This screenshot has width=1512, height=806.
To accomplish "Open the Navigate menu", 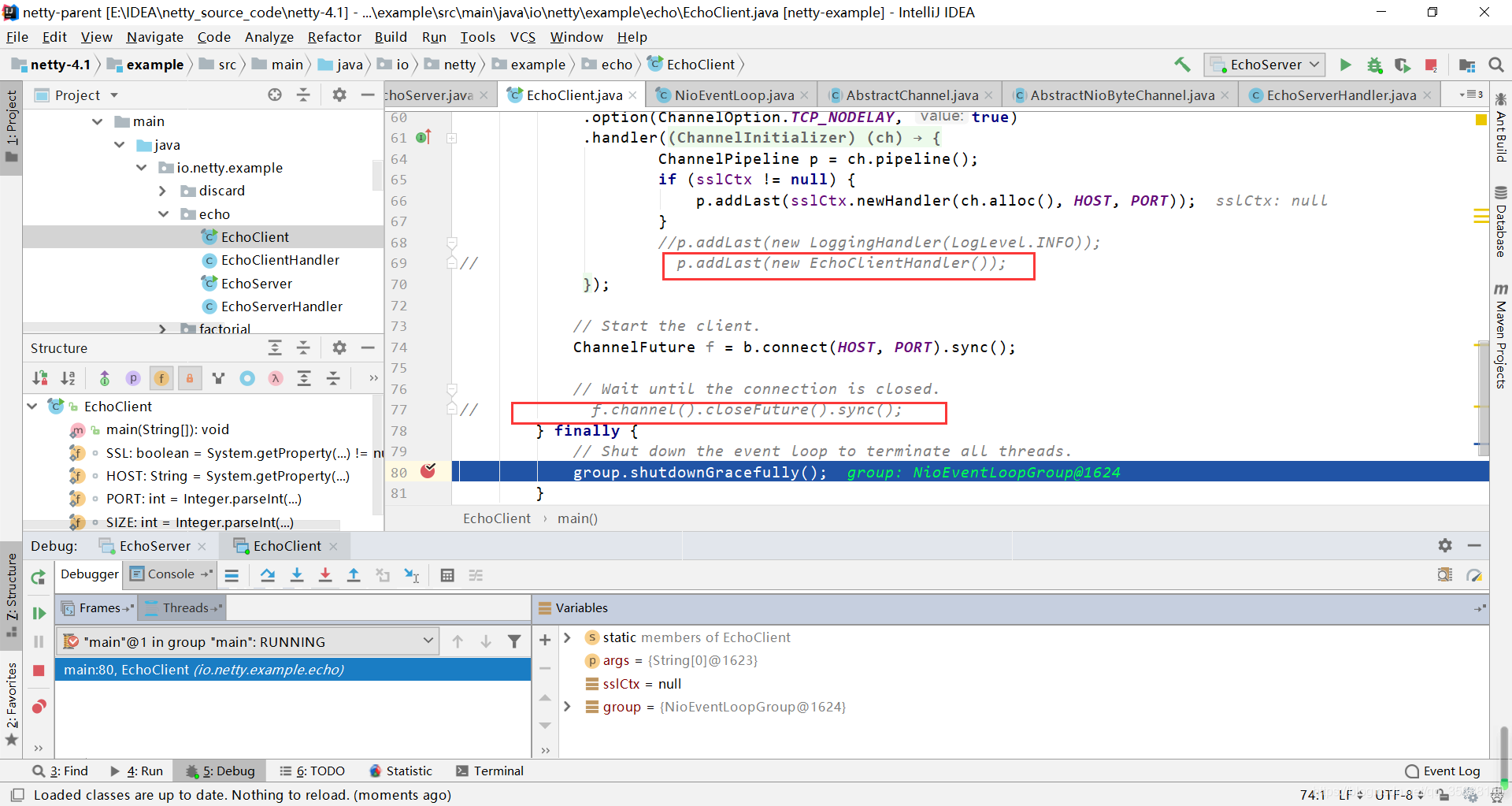I will (x=154, y=37).
